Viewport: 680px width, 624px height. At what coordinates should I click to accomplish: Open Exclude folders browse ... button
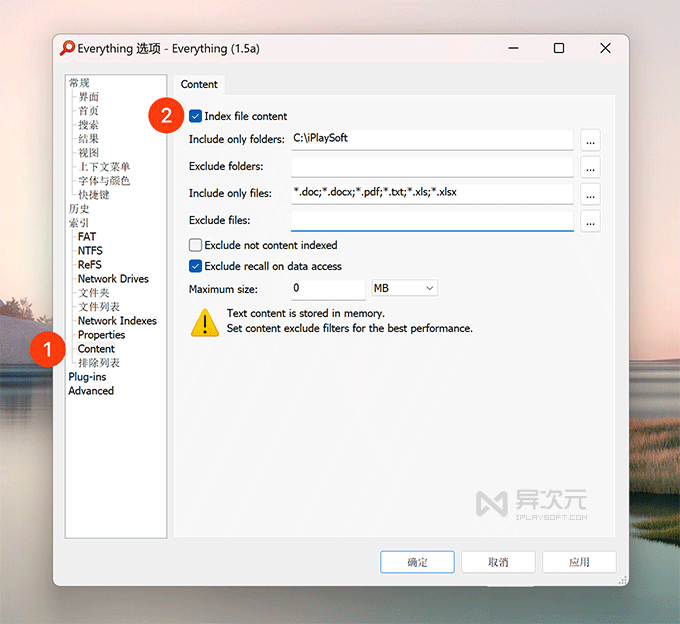click(x=590, y=166)
